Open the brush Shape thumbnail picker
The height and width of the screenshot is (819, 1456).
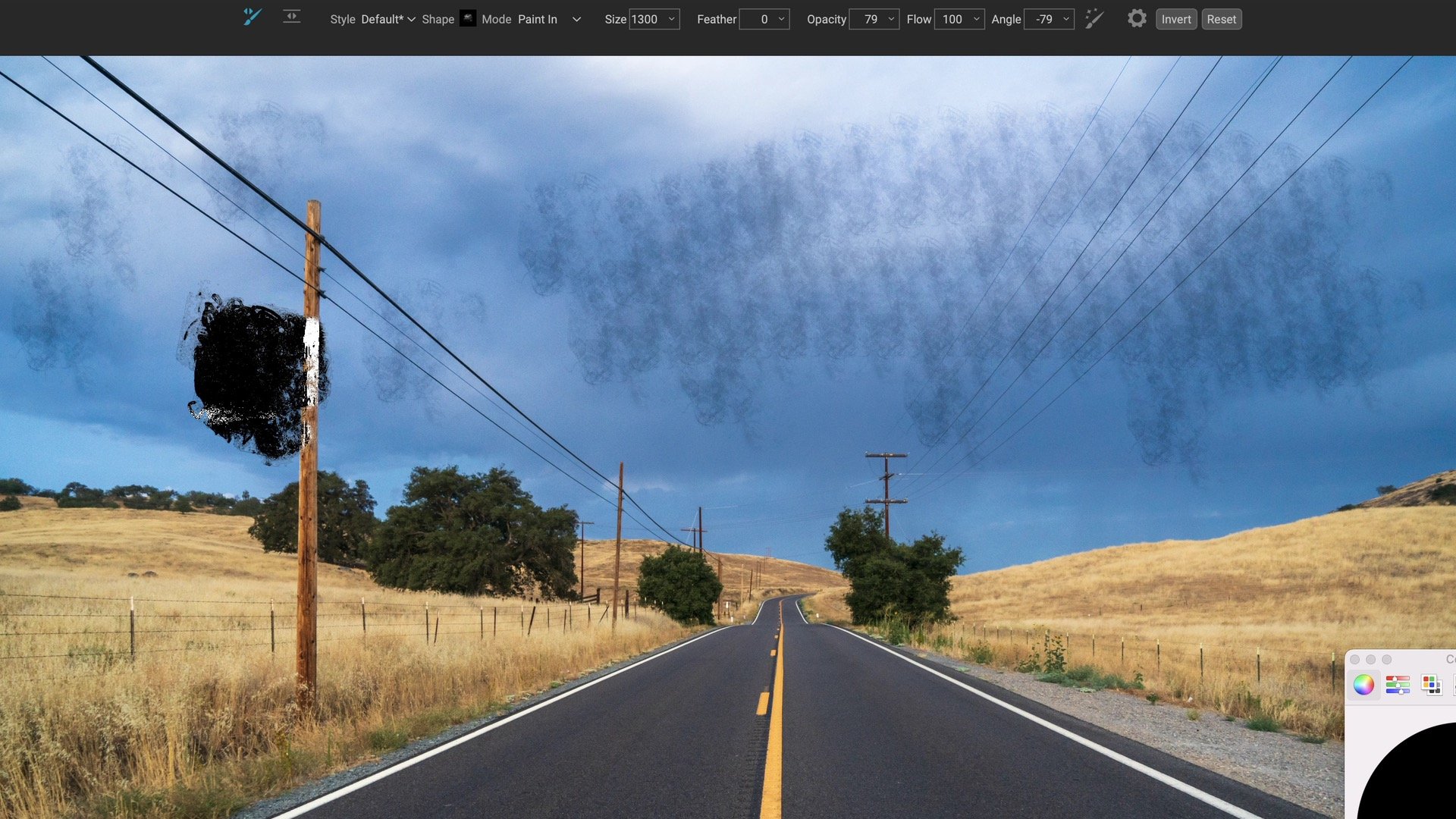[x=468, y=18]
